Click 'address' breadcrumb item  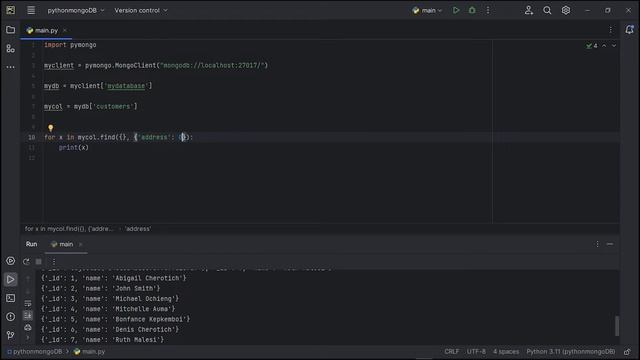138,229
